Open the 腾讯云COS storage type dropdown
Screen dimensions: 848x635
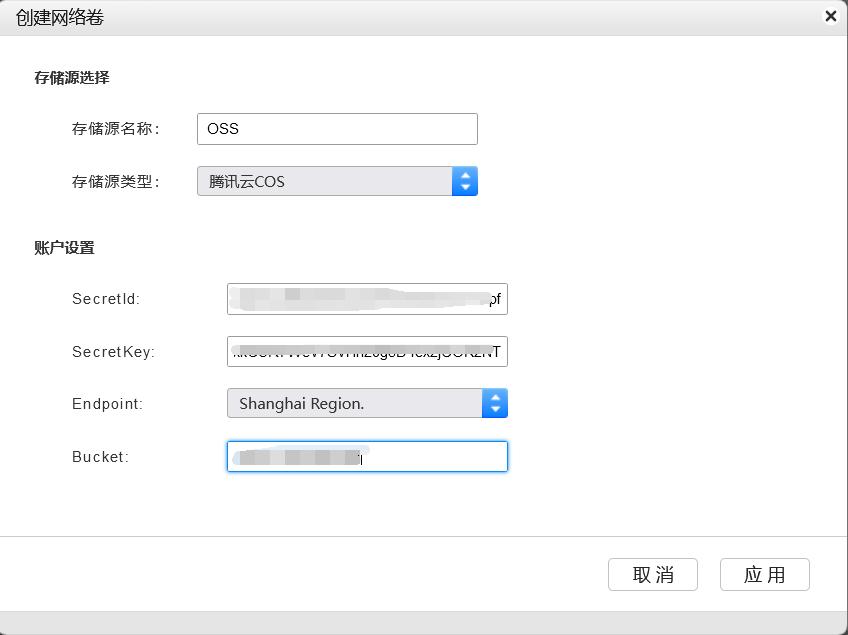[325, 181]
